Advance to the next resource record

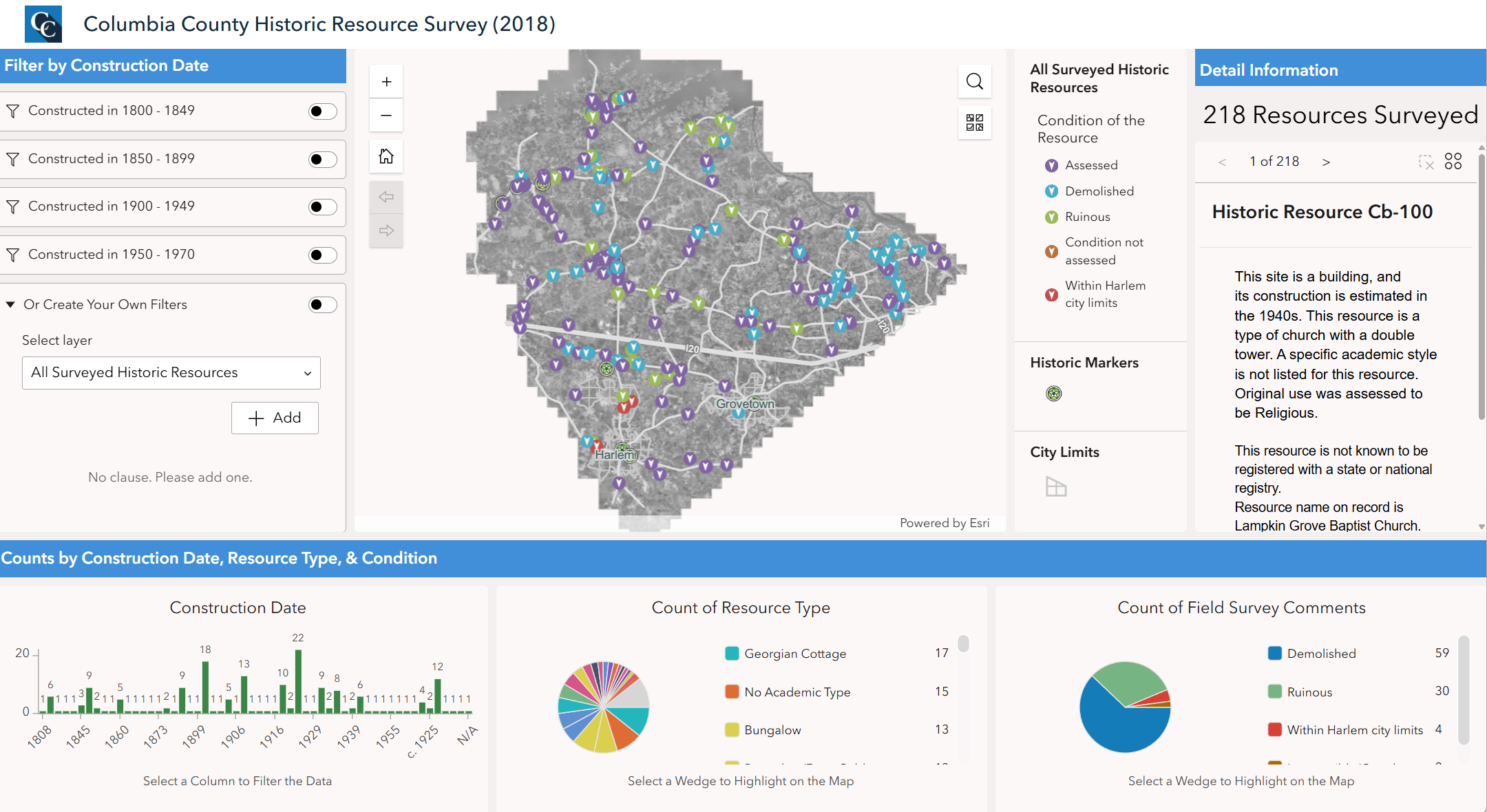[1327, 162]
